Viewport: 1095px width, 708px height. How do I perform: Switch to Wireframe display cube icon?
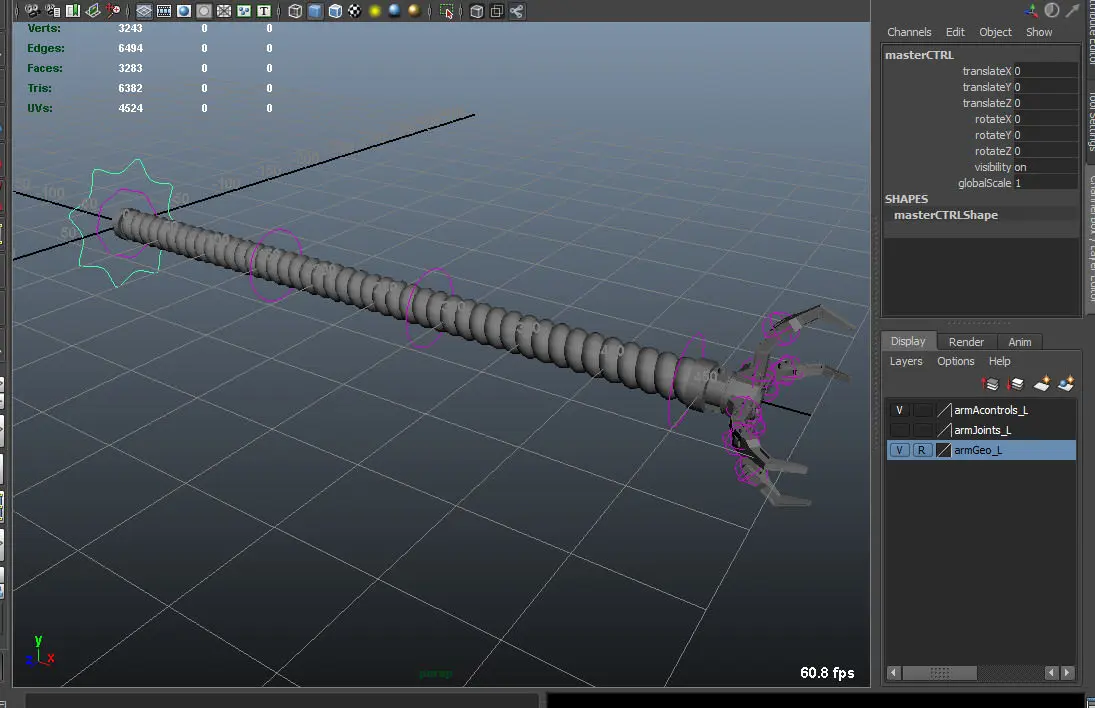point(295,10)
